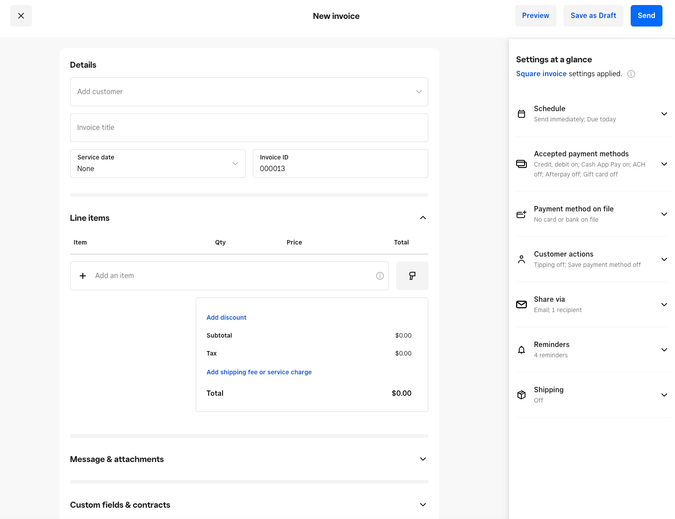Screen dimensions: 675x519
Task: Expand the Message & attachments section
Action: (422, 460)
